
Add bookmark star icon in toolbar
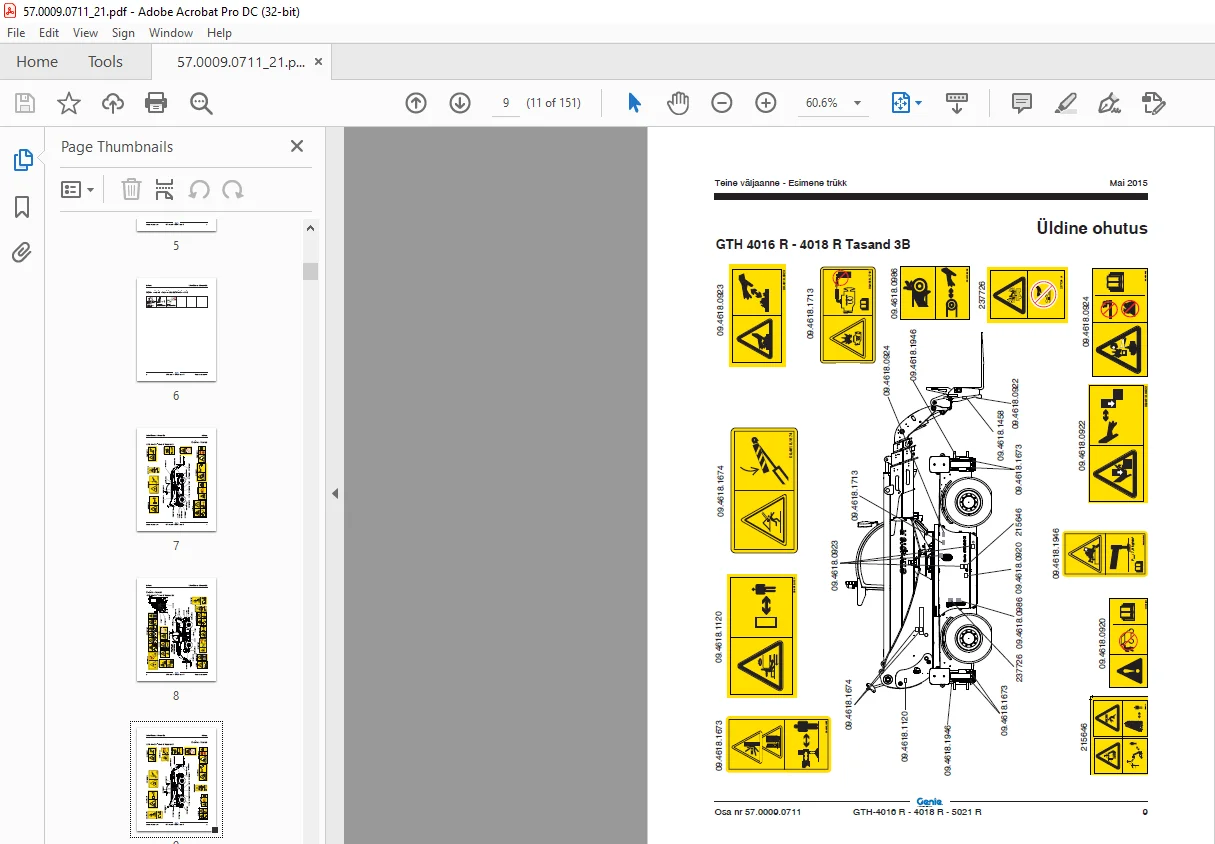pos(68,103)
